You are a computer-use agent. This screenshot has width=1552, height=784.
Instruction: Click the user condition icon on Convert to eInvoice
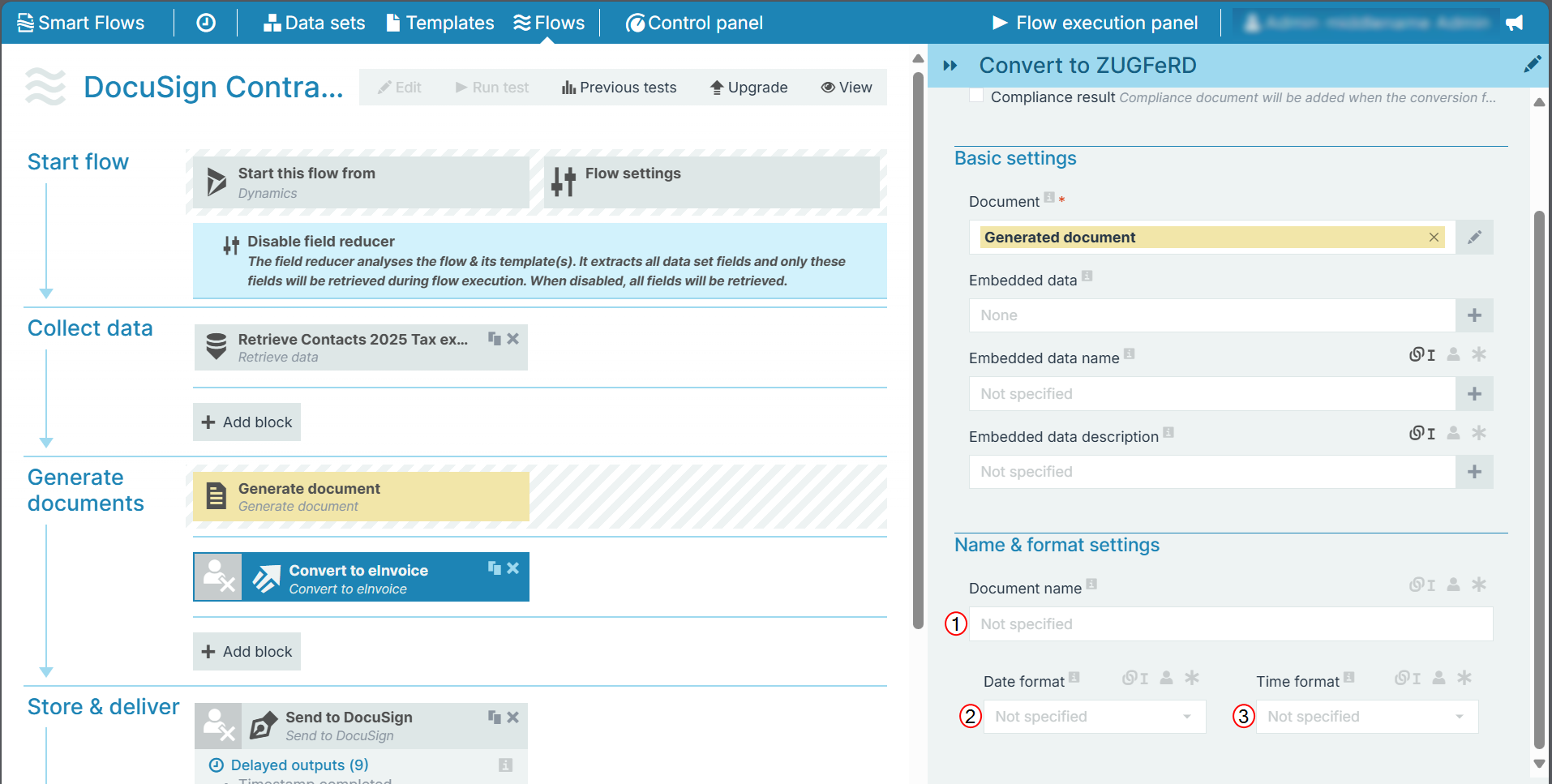(218, 577)
